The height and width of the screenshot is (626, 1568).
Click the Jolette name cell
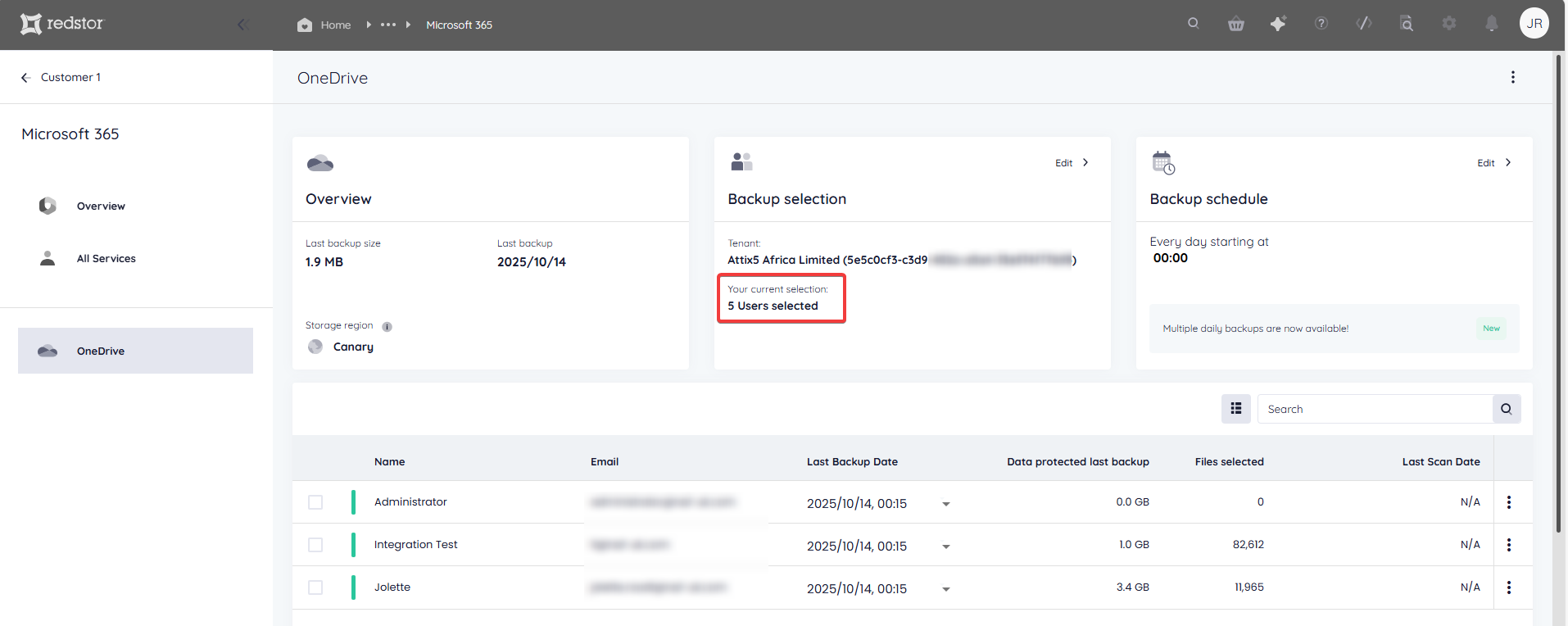(392, 587)
